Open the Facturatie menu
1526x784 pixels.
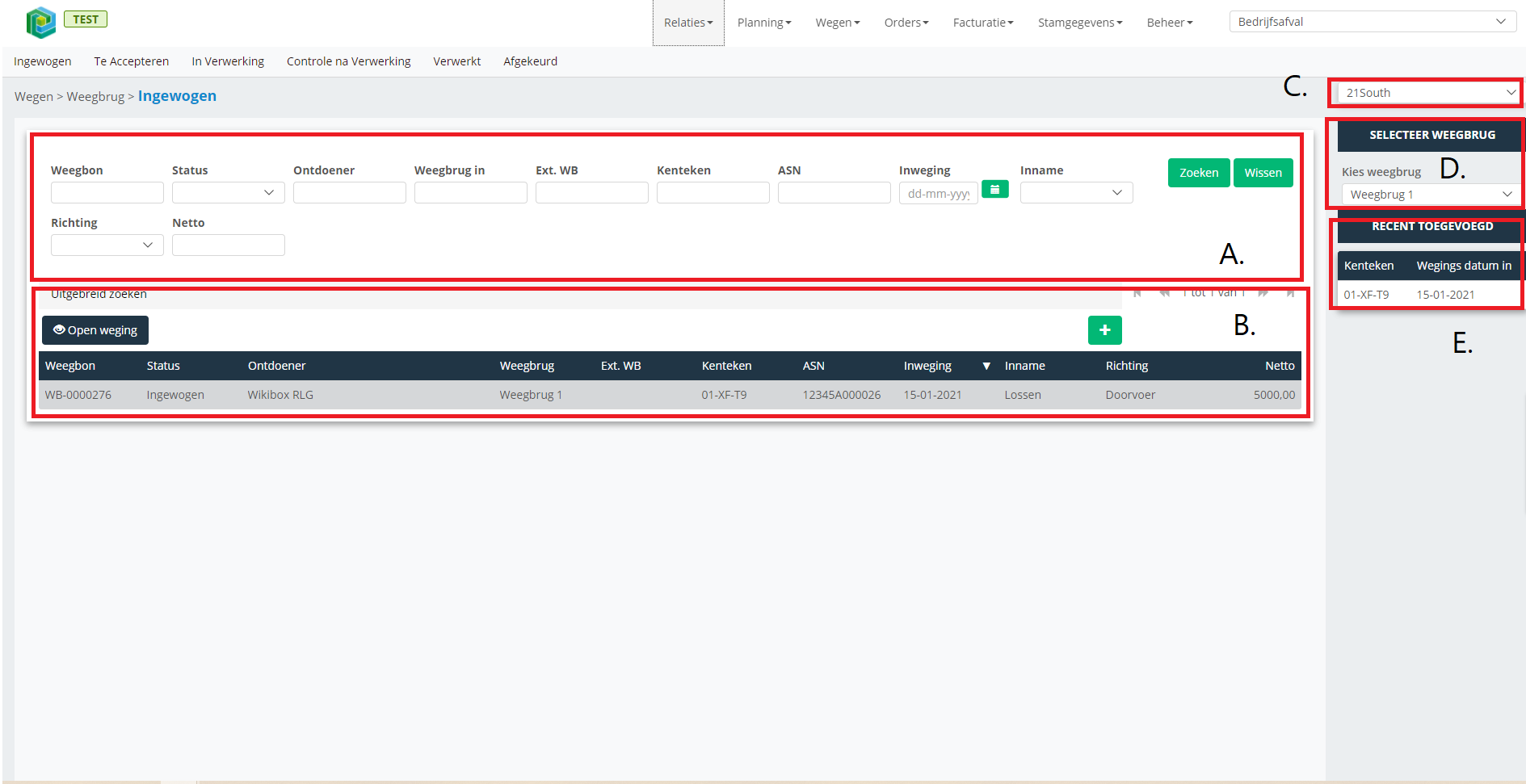click(x=983, y=23)
